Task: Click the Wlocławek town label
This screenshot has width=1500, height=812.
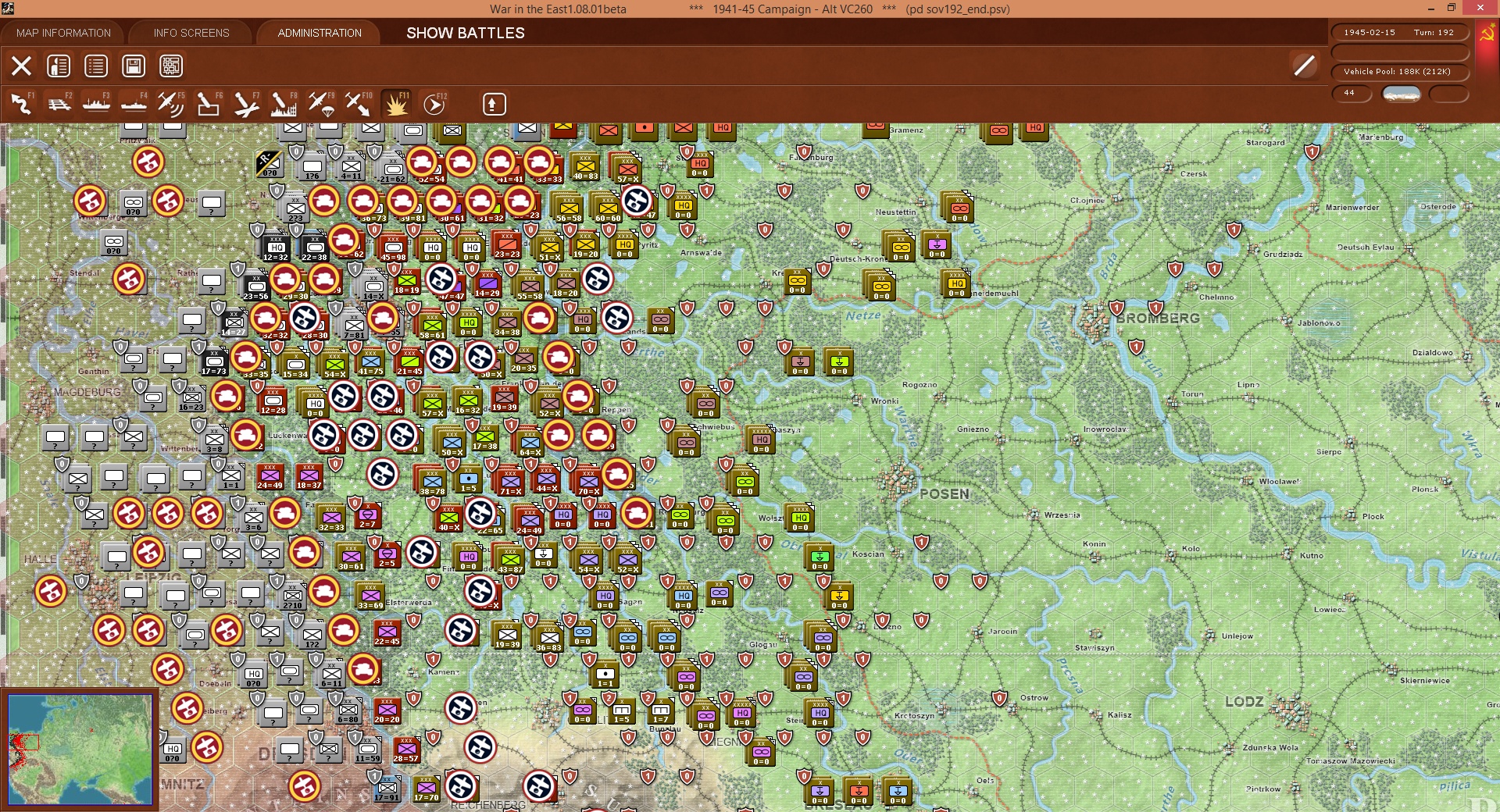Action: pos(1279,482)
